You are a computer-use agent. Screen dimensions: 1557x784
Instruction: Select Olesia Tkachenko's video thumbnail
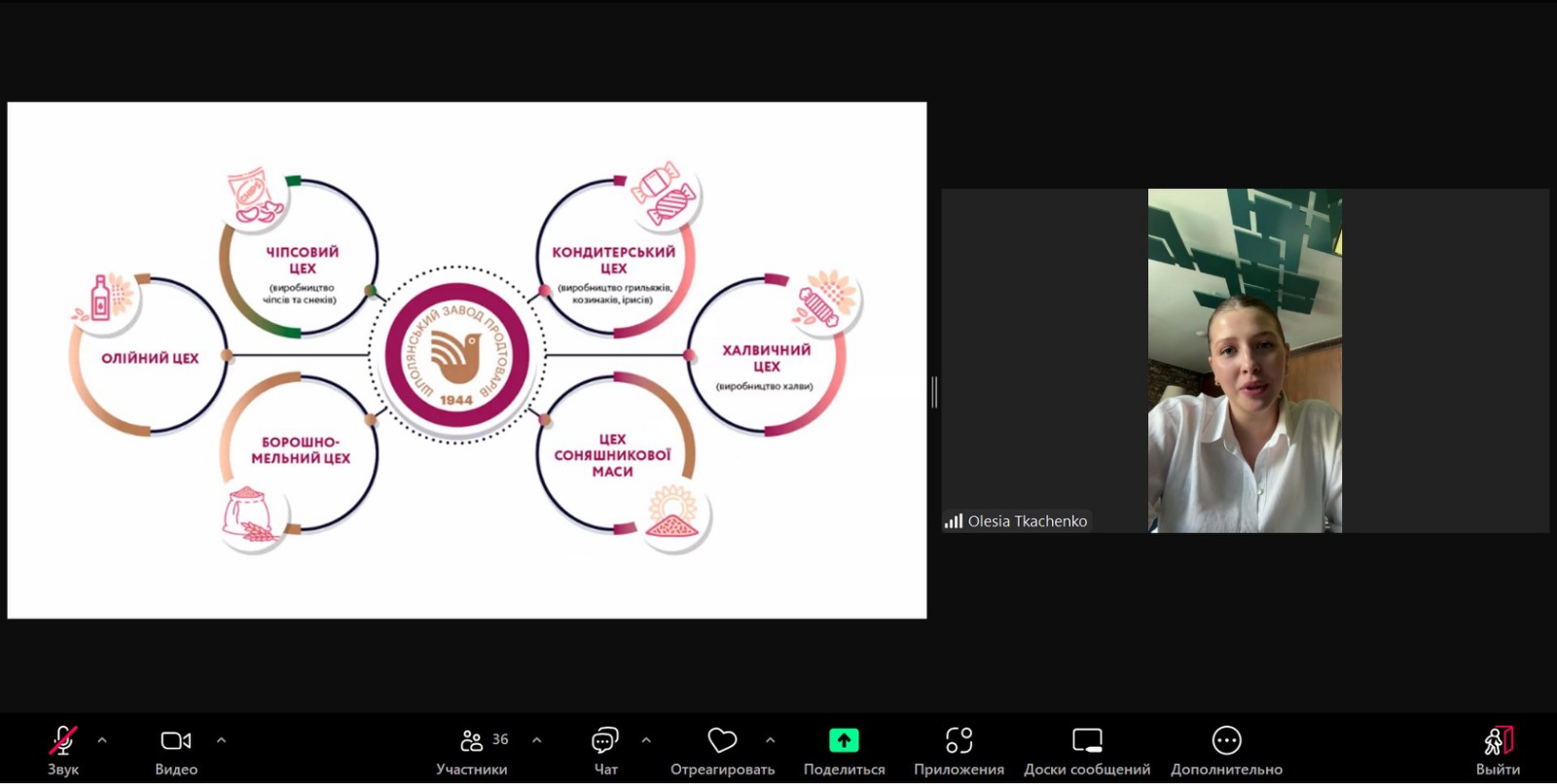click(1245, 361)
